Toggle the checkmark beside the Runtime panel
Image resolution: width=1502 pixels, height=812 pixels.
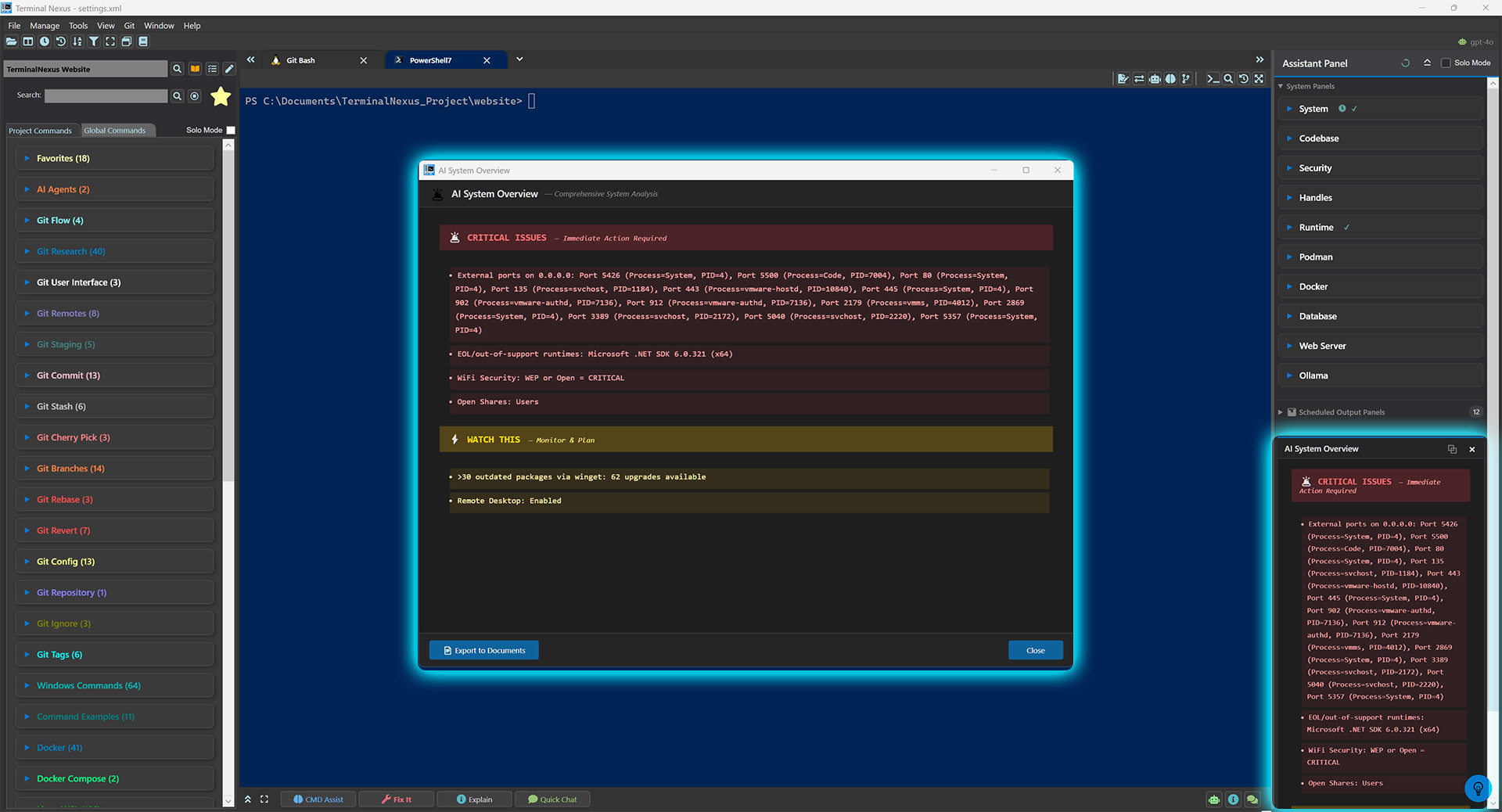point(1346,227)
